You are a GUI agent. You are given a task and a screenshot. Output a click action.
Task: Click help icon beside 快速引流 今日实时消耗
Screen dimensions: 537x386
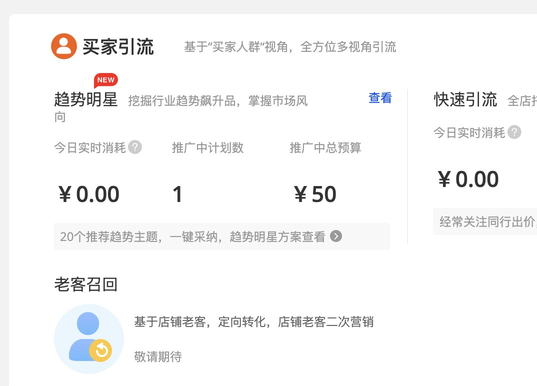pyautogui.click(x=514, y=132)
